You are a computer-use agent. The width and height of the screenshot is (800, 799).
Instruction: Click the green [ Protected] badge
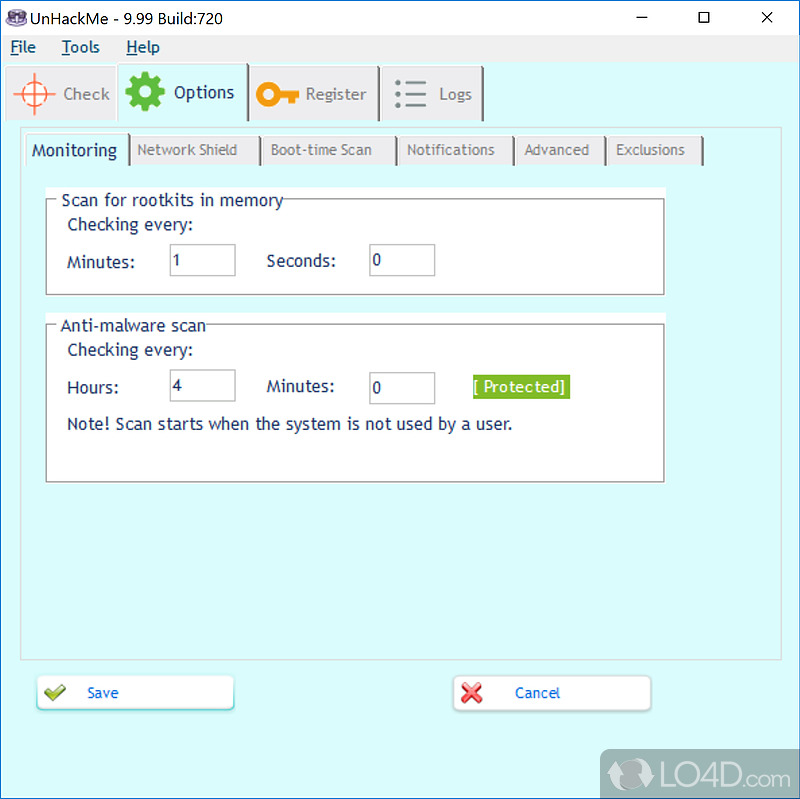(521, 387)
